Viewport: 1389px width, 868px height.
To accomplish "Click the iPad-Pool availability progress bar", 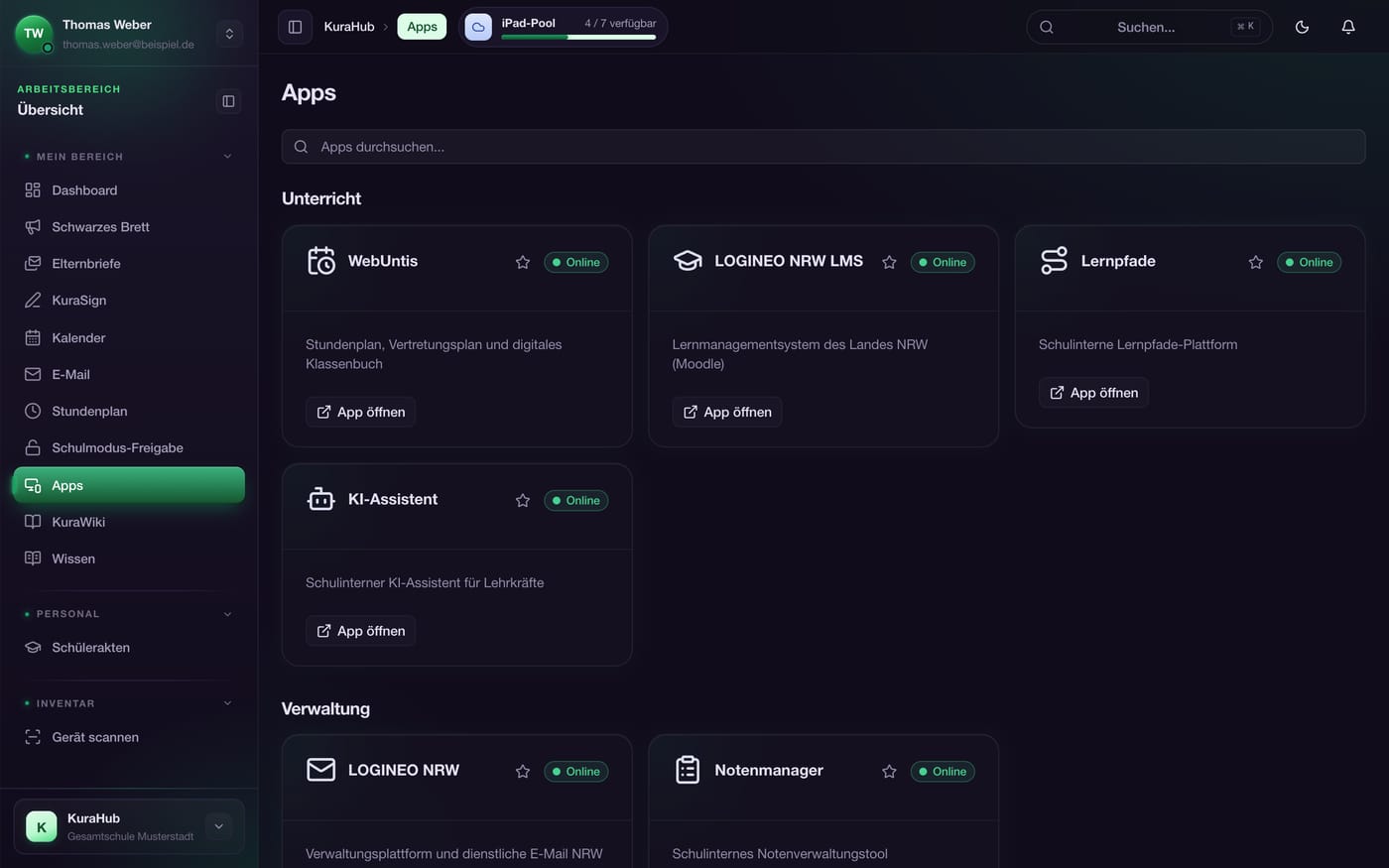I will pos(578,38).
